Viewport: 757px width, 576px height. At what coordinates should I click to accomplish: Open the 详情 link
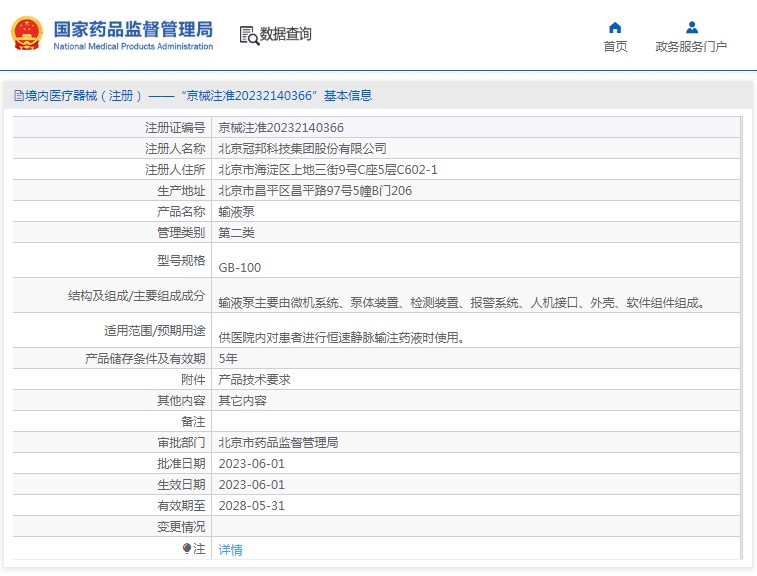[x=230, y=549]
